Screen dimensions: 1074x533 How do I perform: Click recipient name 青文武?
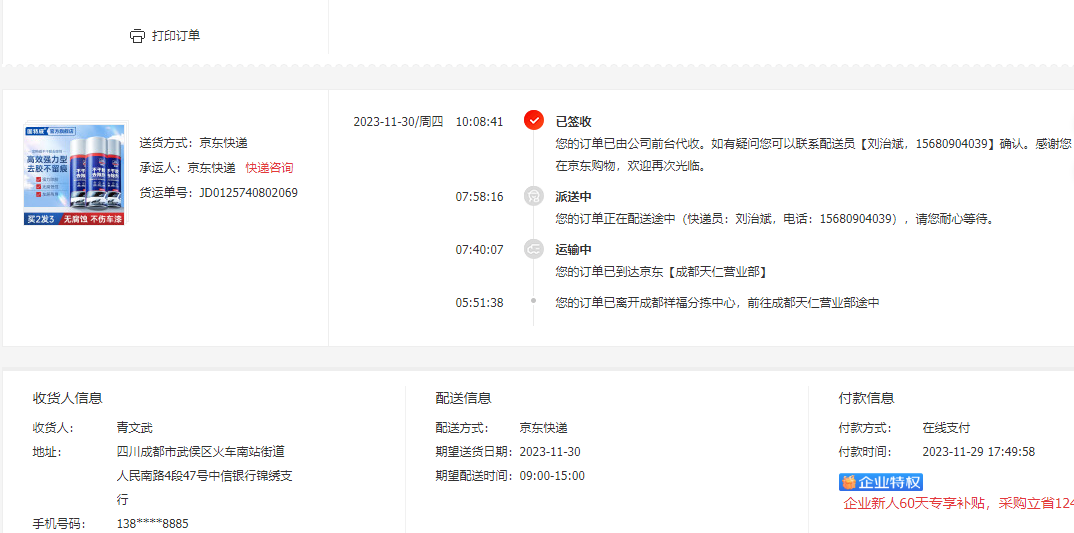click(x=135, y=428)
